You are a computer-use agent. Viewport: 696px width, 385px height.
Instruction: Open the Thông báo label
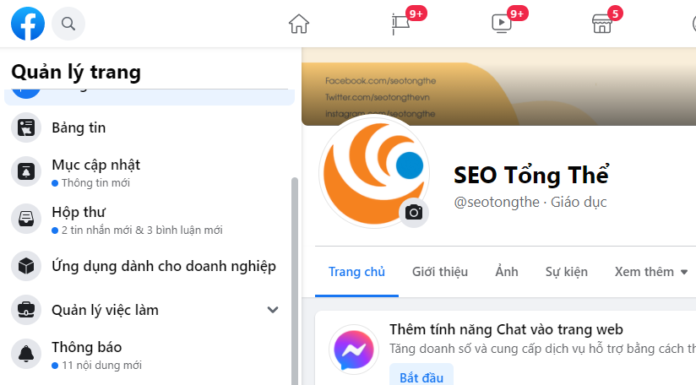pos(87,347)
